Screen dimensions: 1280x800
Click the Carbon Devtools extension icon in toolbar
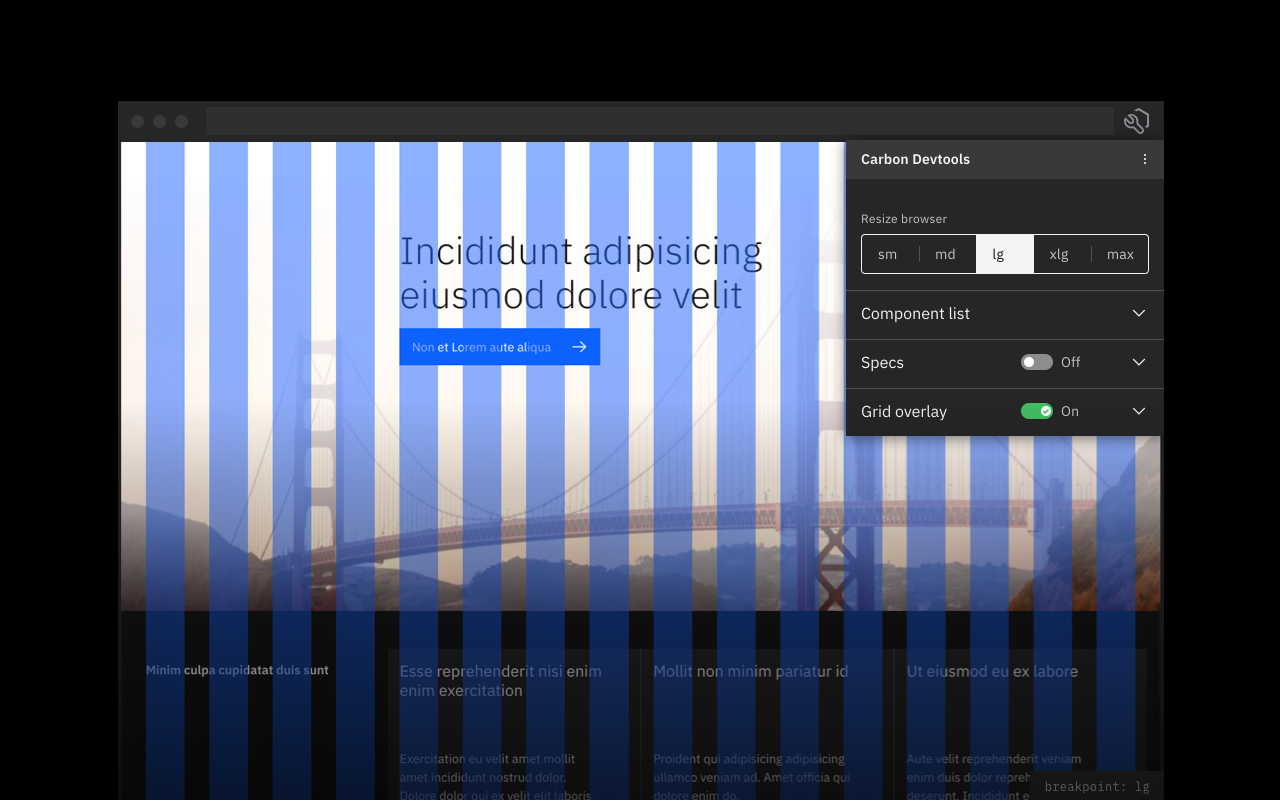pyautogui.click(x=1136, y=120)
